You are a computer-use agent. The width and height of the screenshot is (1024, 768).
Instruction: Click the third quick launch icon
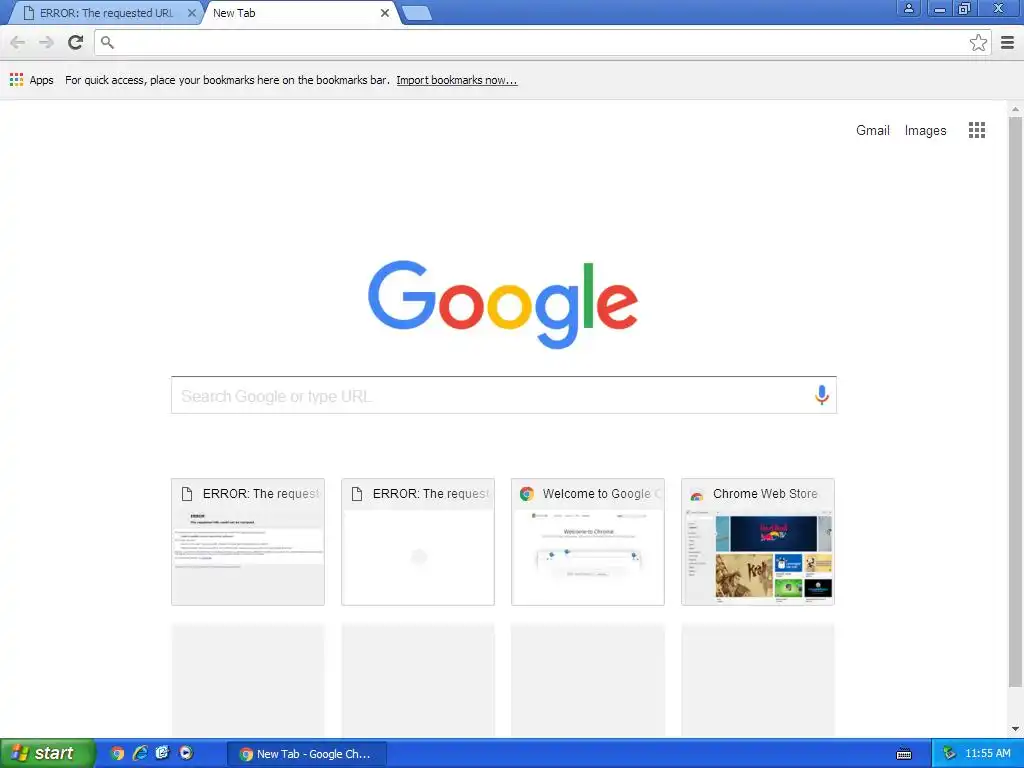coord(163,754)
